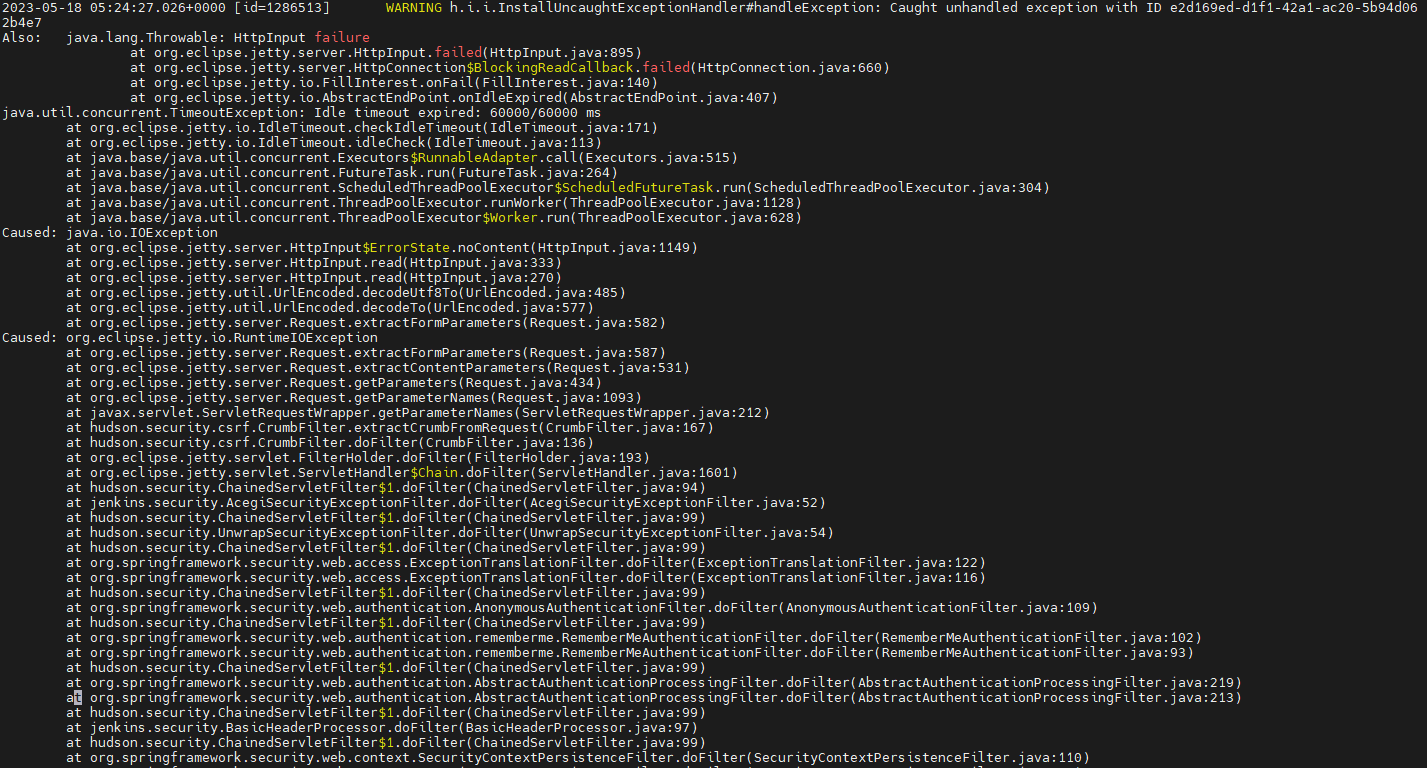The image size is (1427, 768).
Task: Click the highlighted terminal cursor block
Action: (78, 697)
